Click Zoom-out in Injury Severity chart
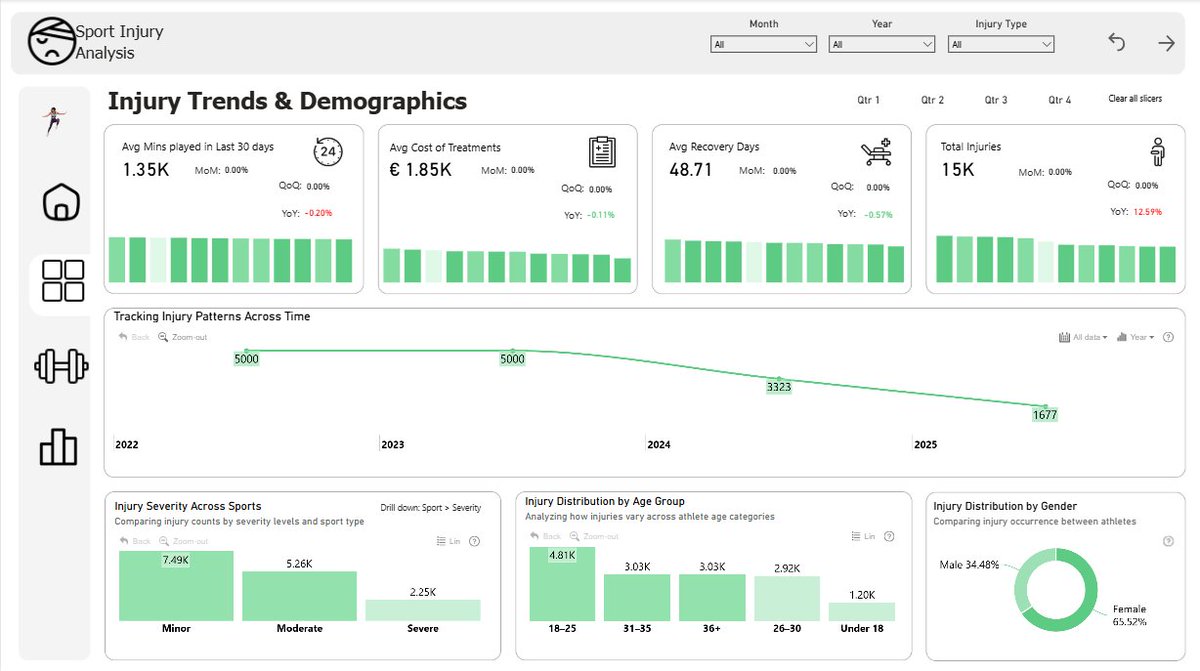This screenshot has width=1200, height=671. [183, 541]
